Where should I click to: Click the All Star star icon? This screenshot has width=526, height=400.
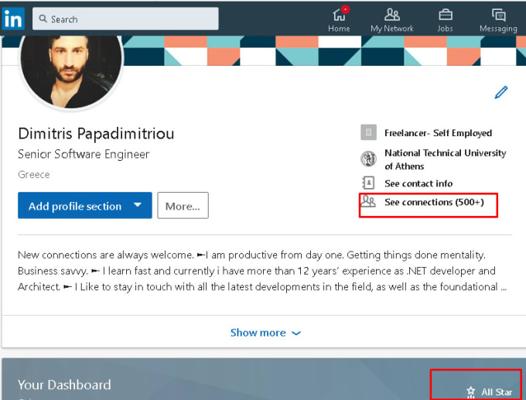pos(471,392)
